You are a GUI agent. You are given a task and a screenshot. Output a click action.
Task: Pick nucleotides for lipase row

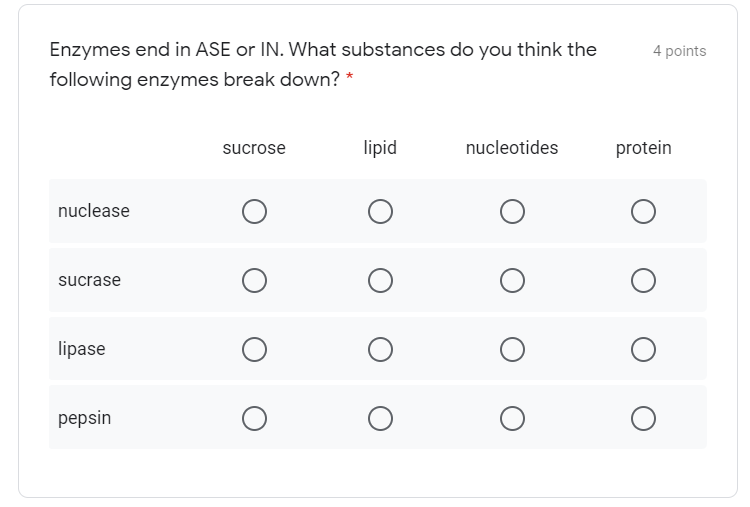[512, 349]
